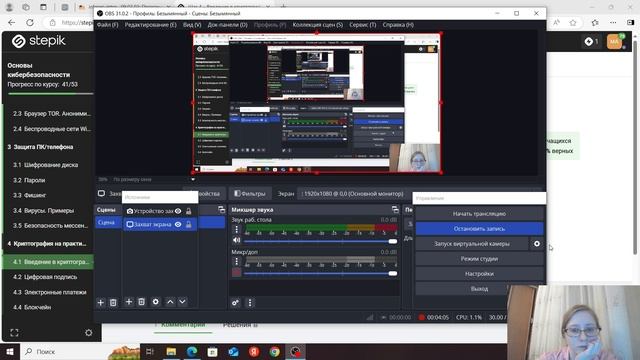Open Справка menu in OBS

pyautogui.click(x=398, y=25)
